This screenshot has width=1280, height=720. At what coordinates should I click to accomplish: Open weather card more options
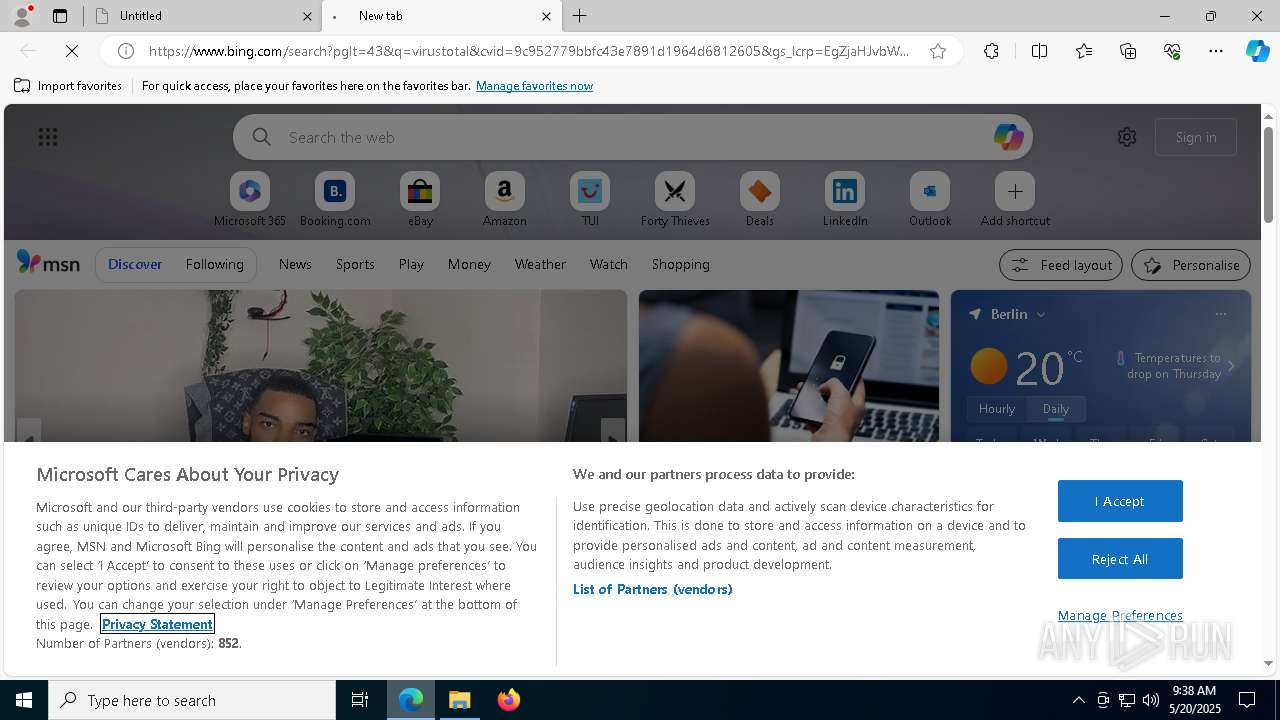[x=1220, y=314]
